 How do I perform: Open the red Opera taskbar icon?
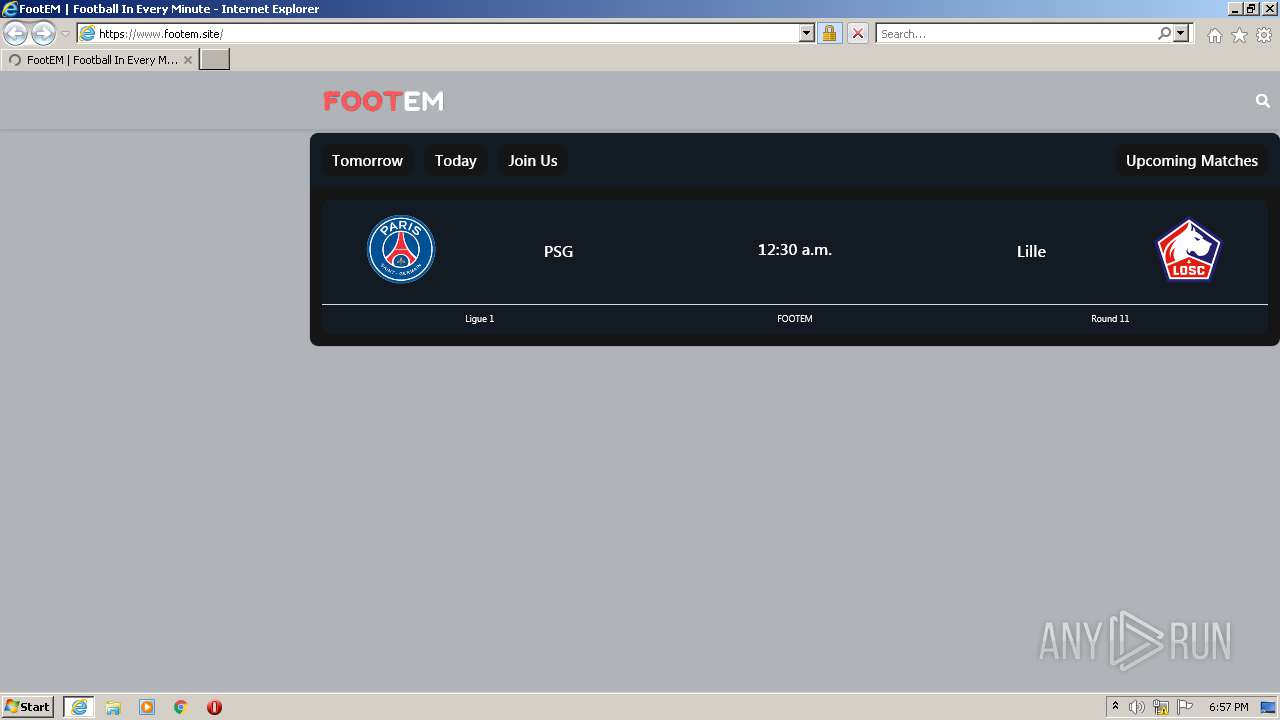(x=214, y=707)
